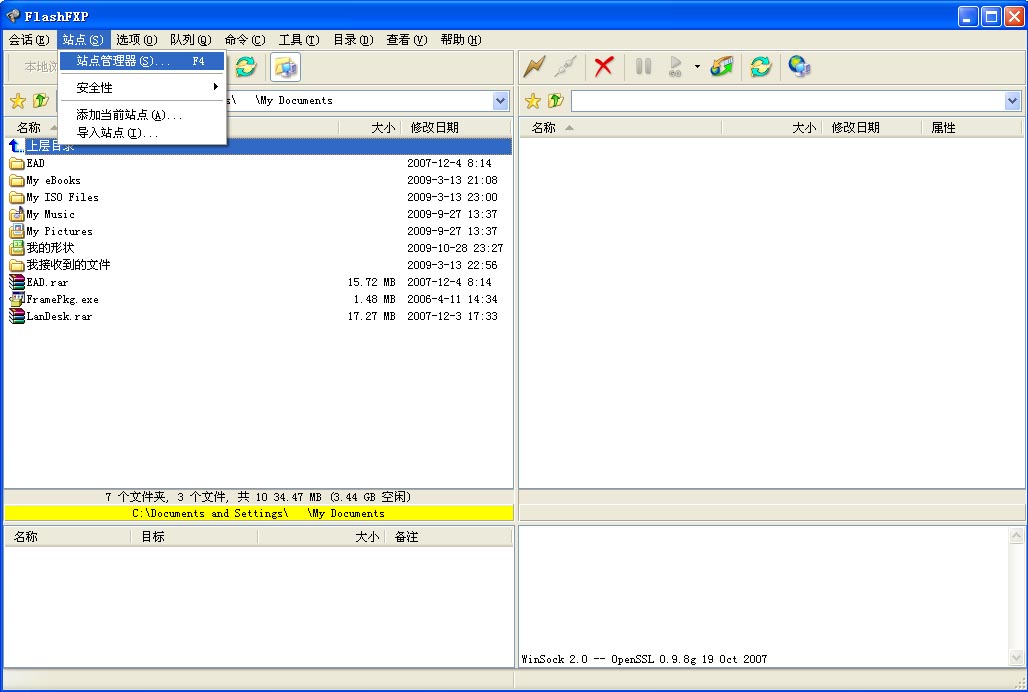Choose 站点管理器 from the open menu
Screen dimensions: 1028x692
pos(142,61)
